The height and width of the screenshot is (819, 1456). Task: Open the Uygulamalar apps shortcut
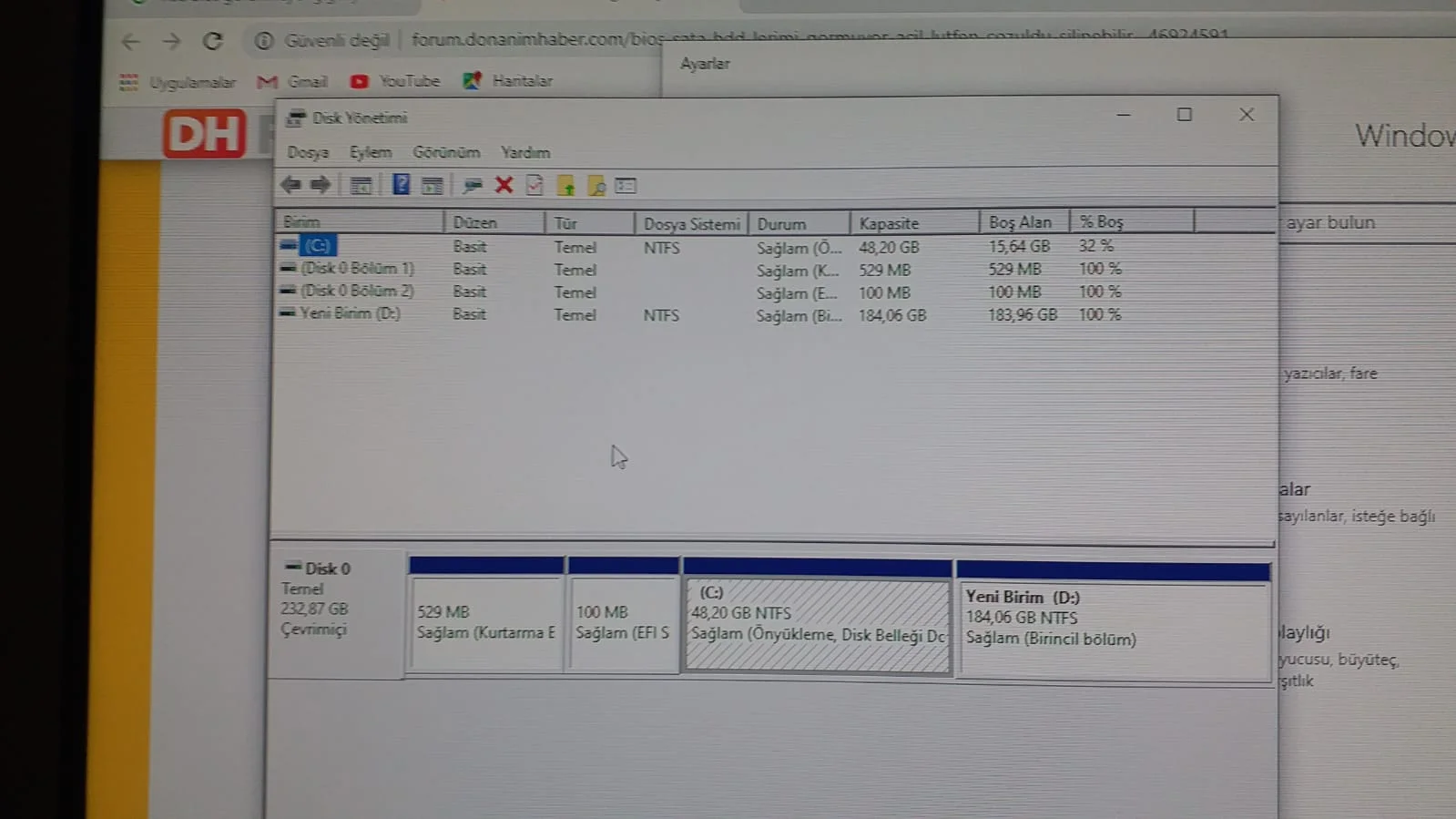(178, 83)
